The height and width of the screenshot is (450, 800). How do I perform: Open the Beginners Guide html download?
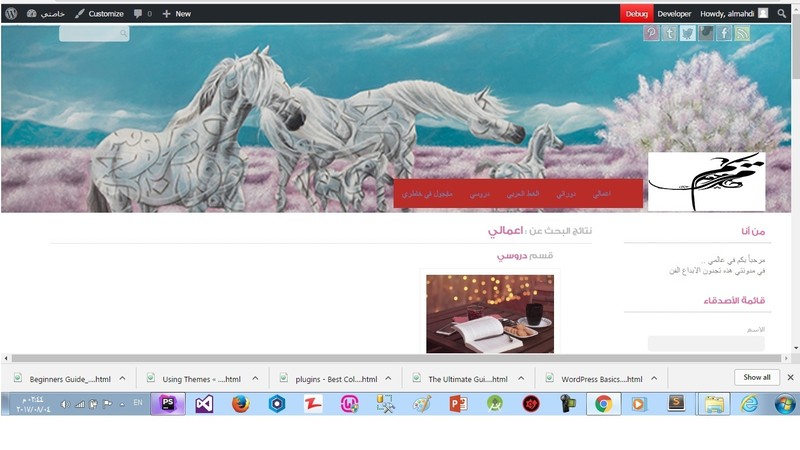[x=63, y=379]
